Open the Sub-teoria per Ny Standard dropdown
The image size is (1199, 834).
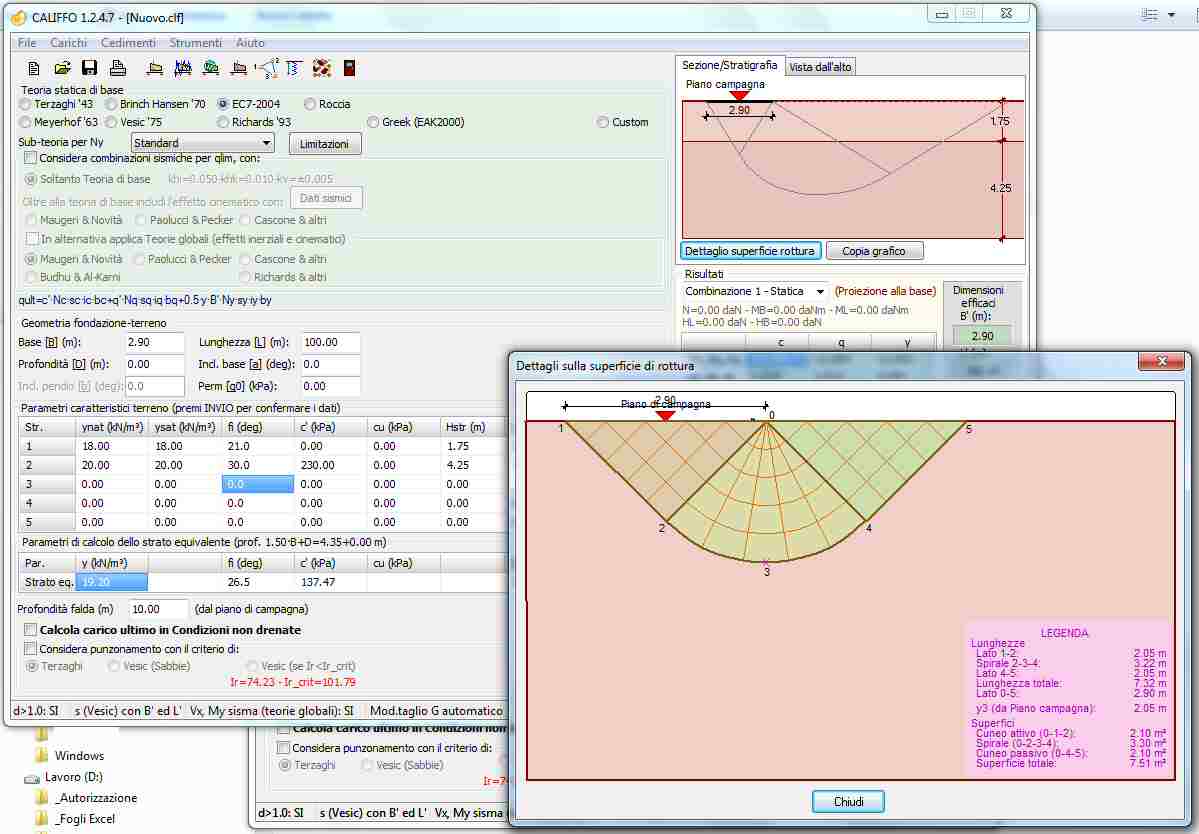pyautogui.click(x=203, y=143)
